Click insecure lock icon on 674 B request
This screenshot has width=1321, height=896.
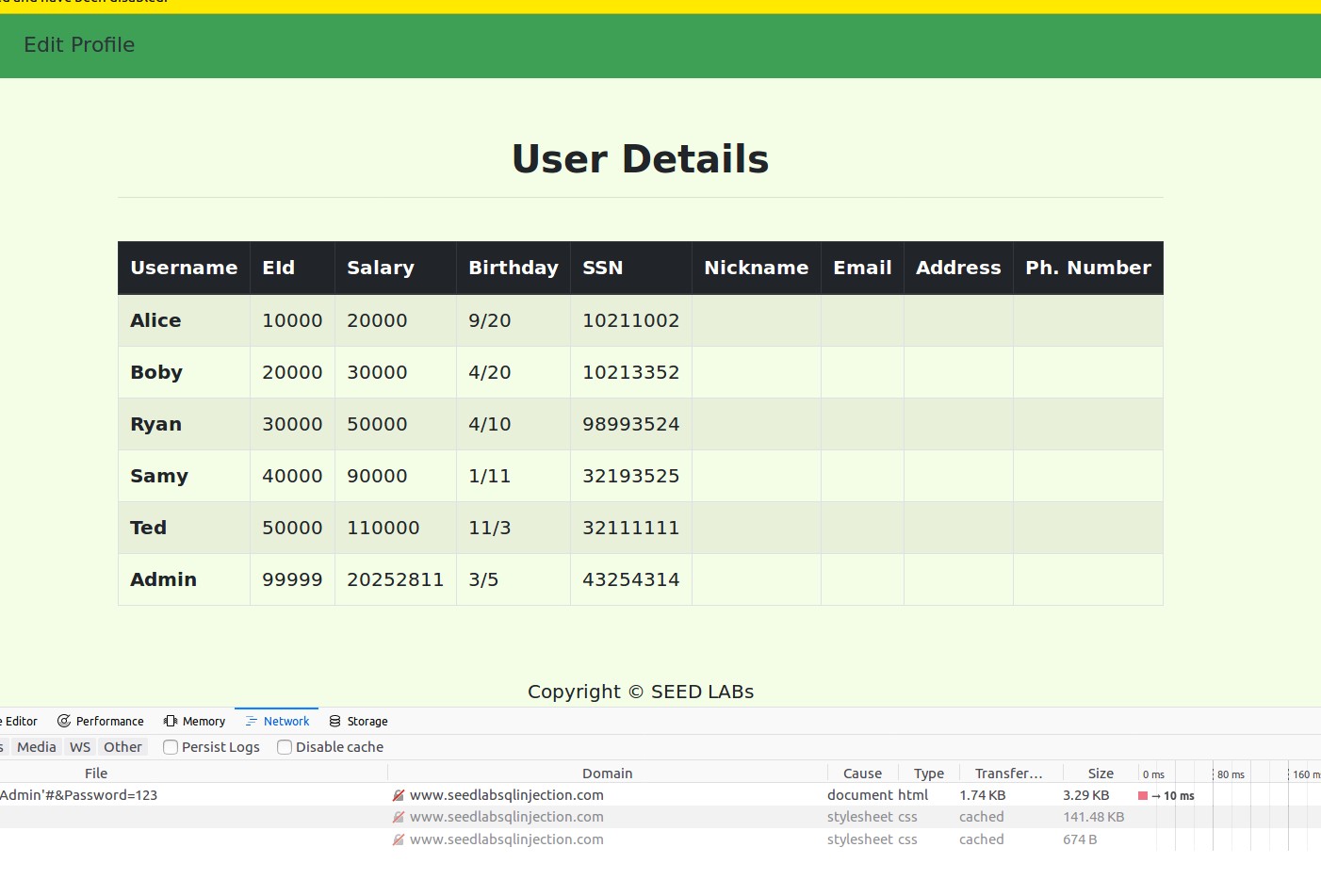[399, 839]
